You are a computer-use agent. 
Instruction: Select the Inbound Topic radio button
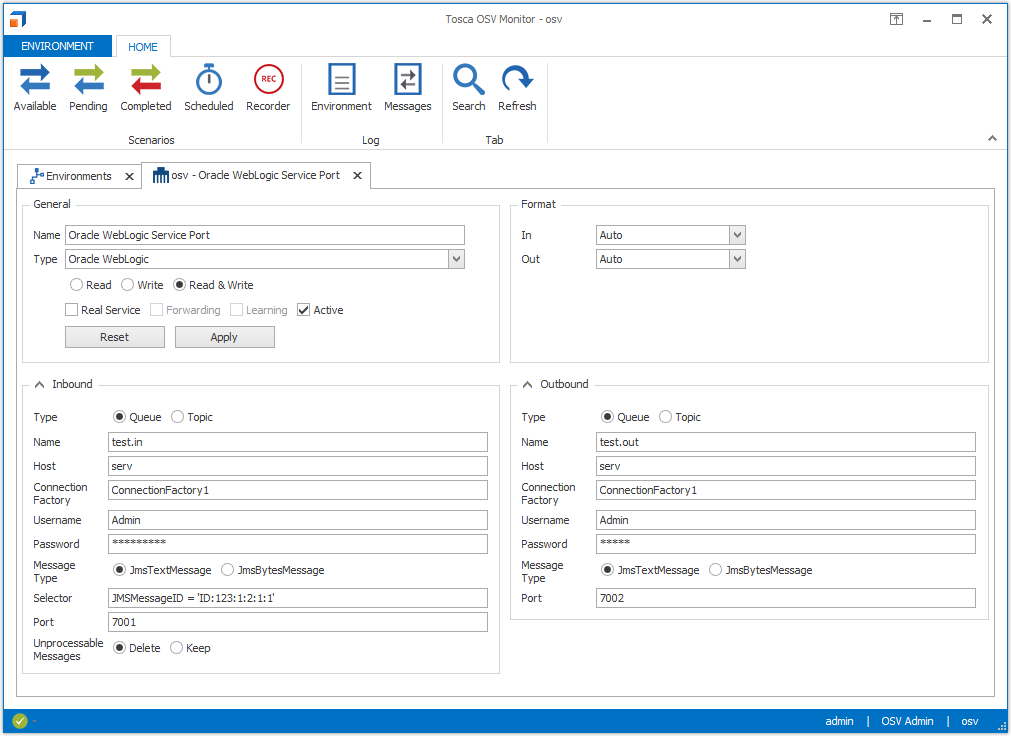tap(178, 417)
